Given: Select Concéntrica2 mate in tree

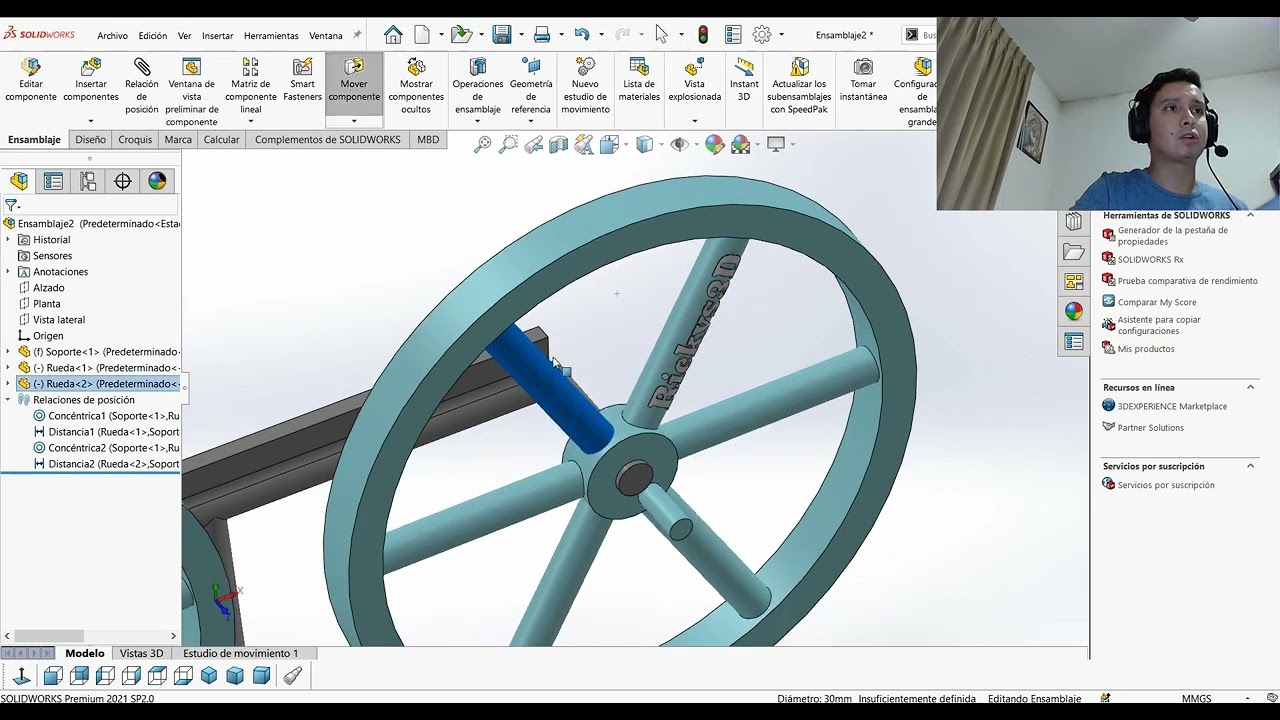Looking at the screenshot, I should (x=106, y=448).
